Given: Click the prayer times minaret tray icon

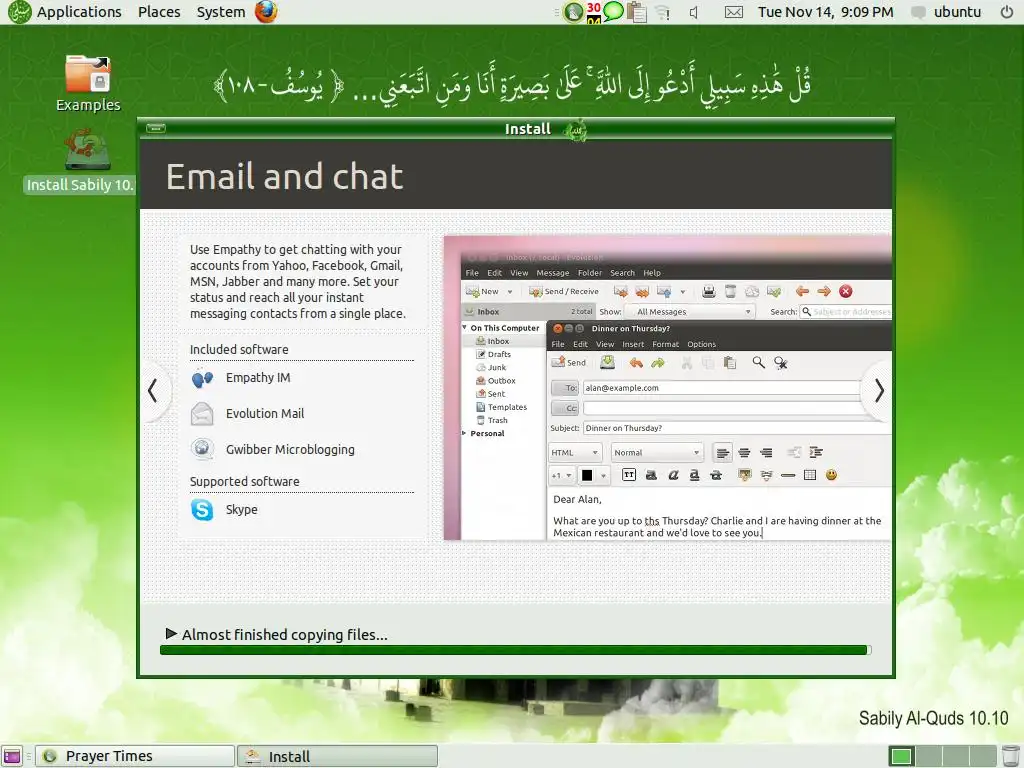Looking at the screenshot, I should pos(573,12).
